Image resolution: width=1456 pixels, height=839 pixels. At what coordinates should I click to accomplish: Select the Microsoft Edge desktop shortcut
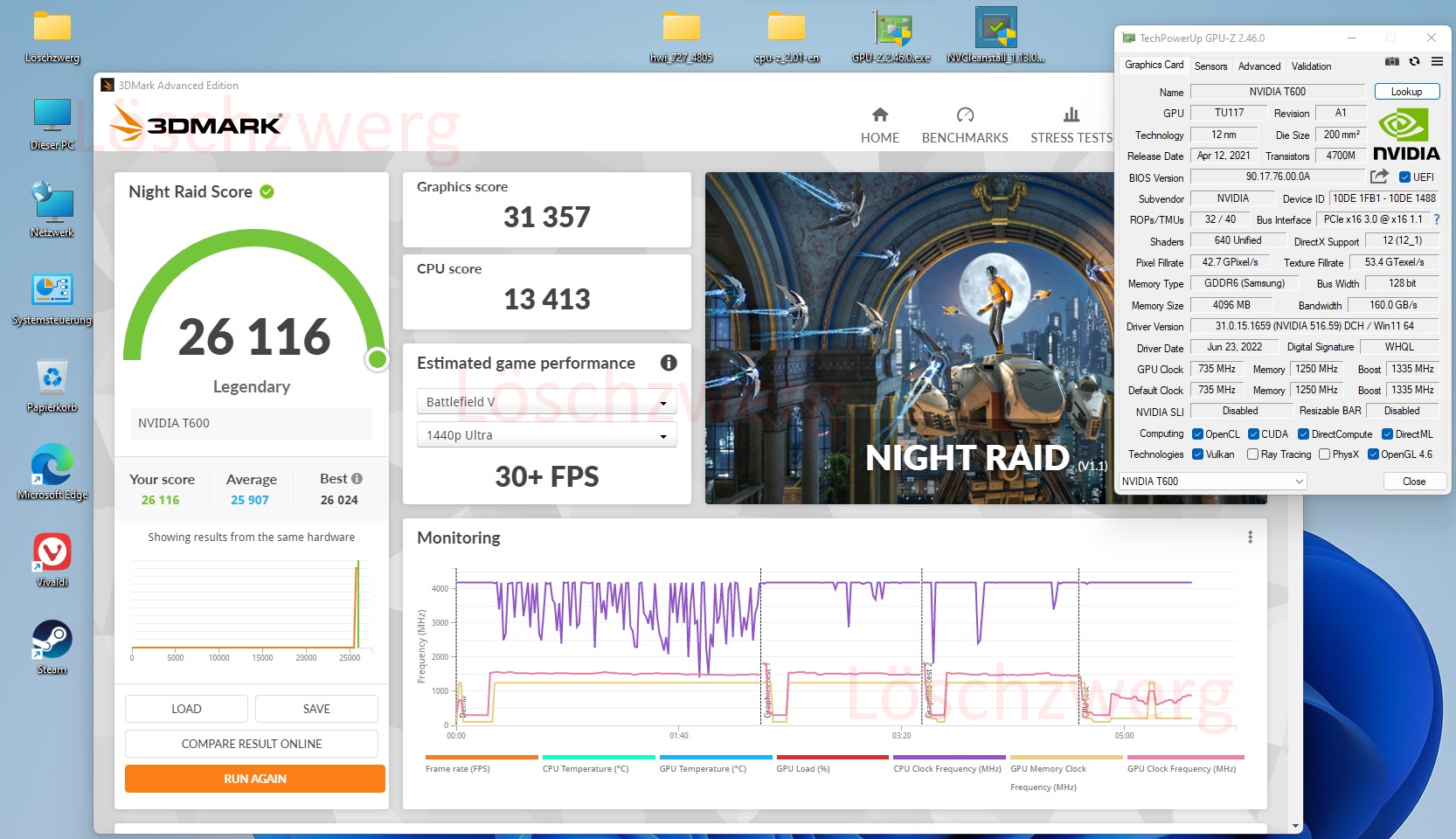click(52, 473)
